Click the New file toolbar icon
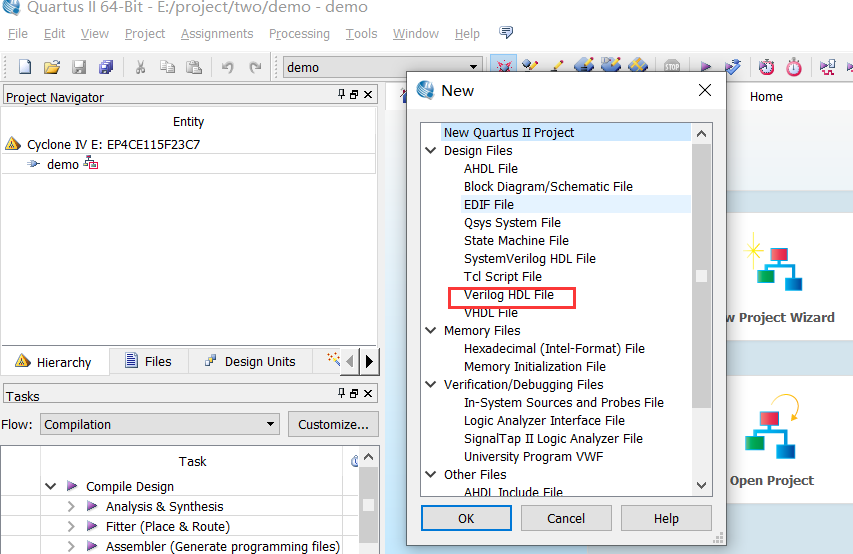Viewport: 853px width, 554px height. (25, 67)
